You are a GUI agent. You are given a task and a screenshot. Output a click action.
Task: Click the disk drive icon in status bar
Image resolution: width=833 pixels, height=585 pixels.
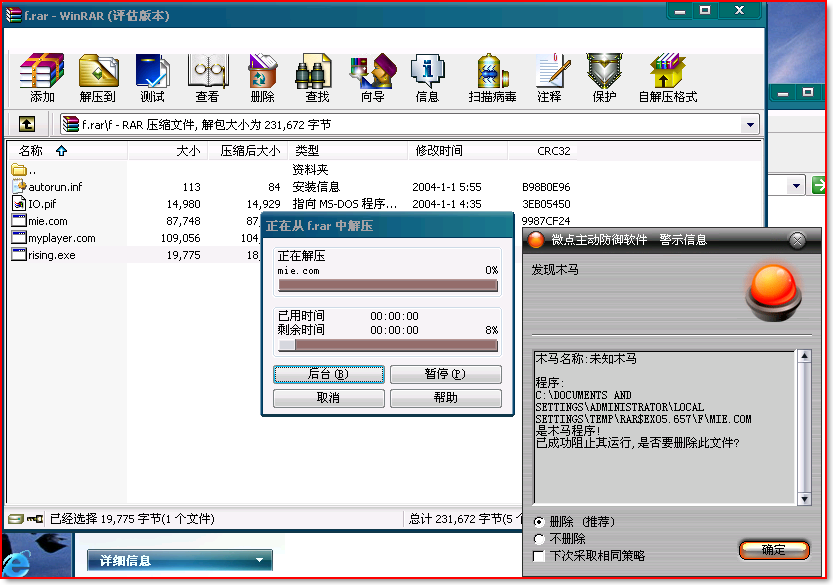16,519
